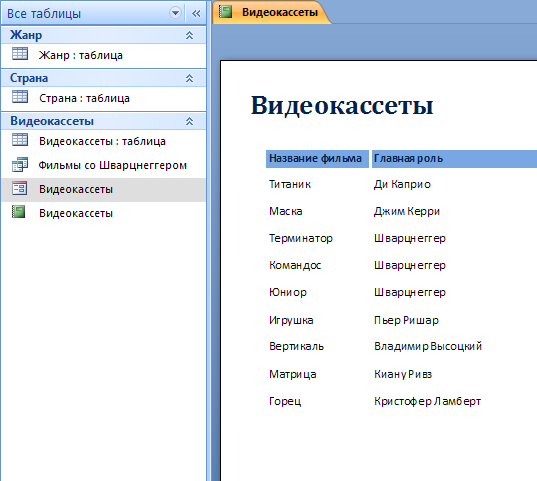Click the Все таблицы header title
The image size is (537, 481).
(44, 14)
